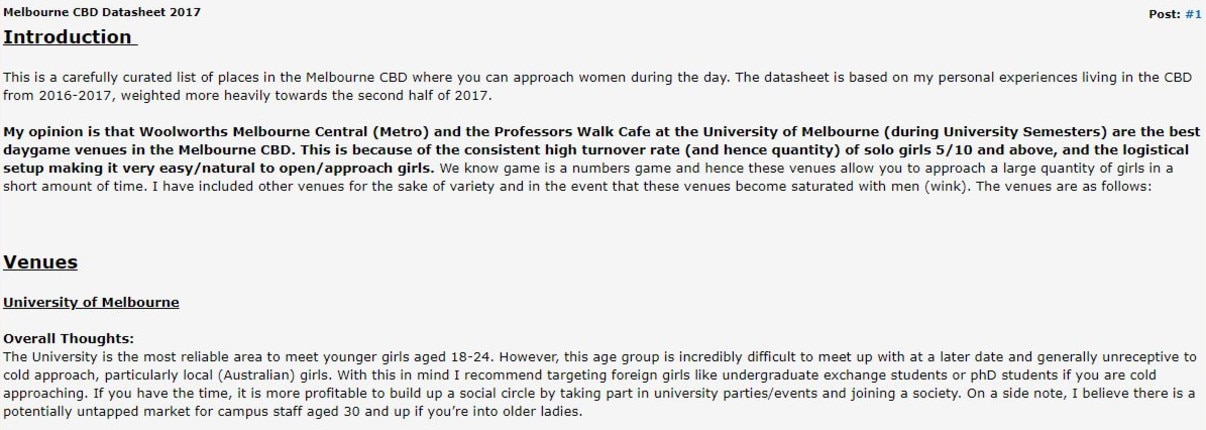
Task: Click the 'Professors Walk Cafe' bold text
Action: pos(521,131)
